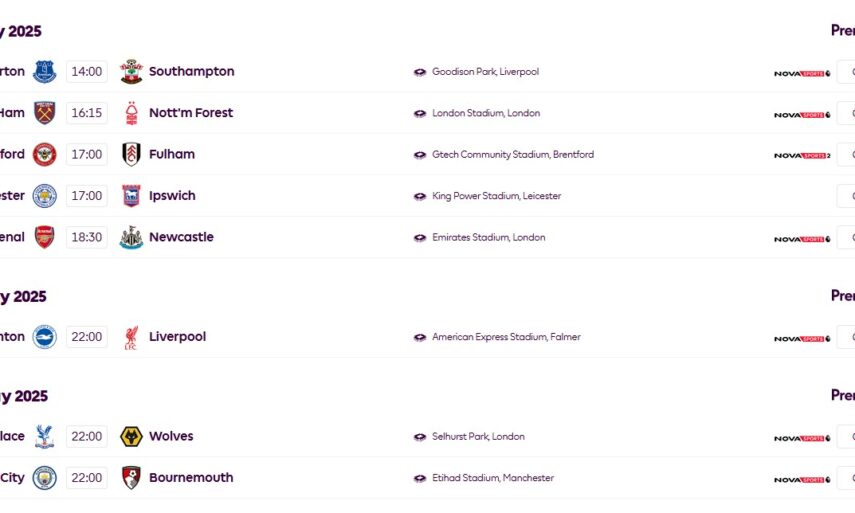Viewport: 855px width, 513px height.
Task: Click the Gtech Community Stadium, Brentford link
Action: 512,155
